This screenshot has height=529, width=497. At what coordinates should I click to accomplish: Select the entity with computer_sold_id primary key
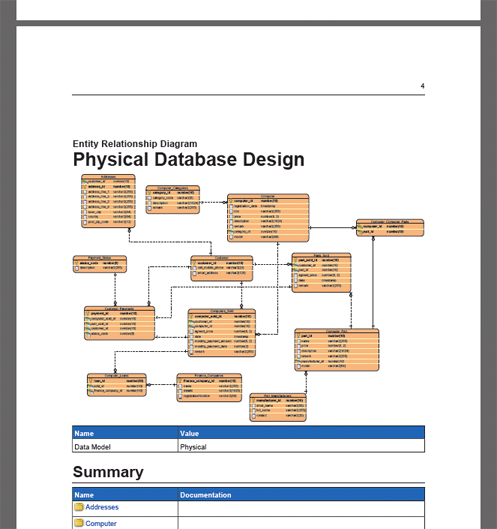(x=222, y=333)
